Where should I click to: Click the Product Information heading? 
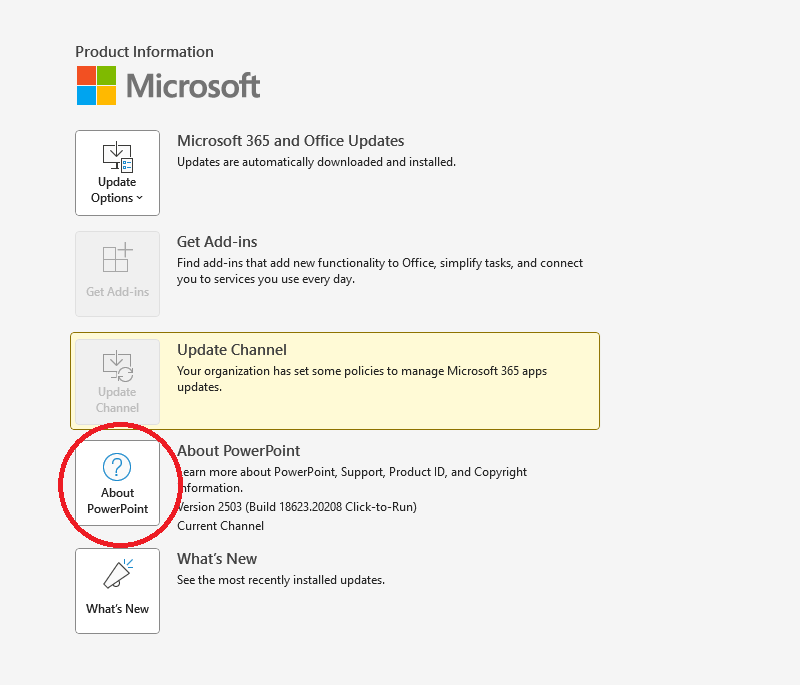pyautogui.click(x=144, y=52)
